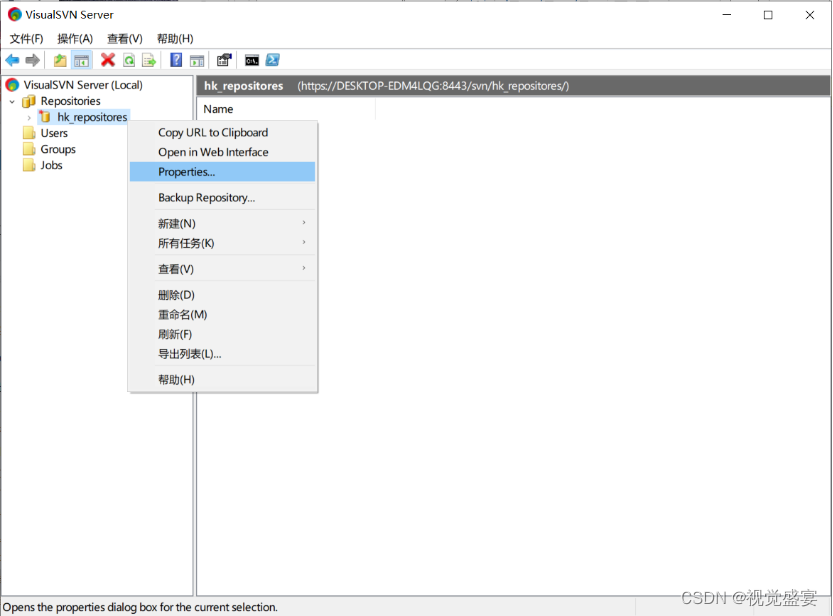The width and height of the screenshot is (833, 616).
Task: Click the red X Delete icon
Action: pyautogui.click(x=108, y=61)
